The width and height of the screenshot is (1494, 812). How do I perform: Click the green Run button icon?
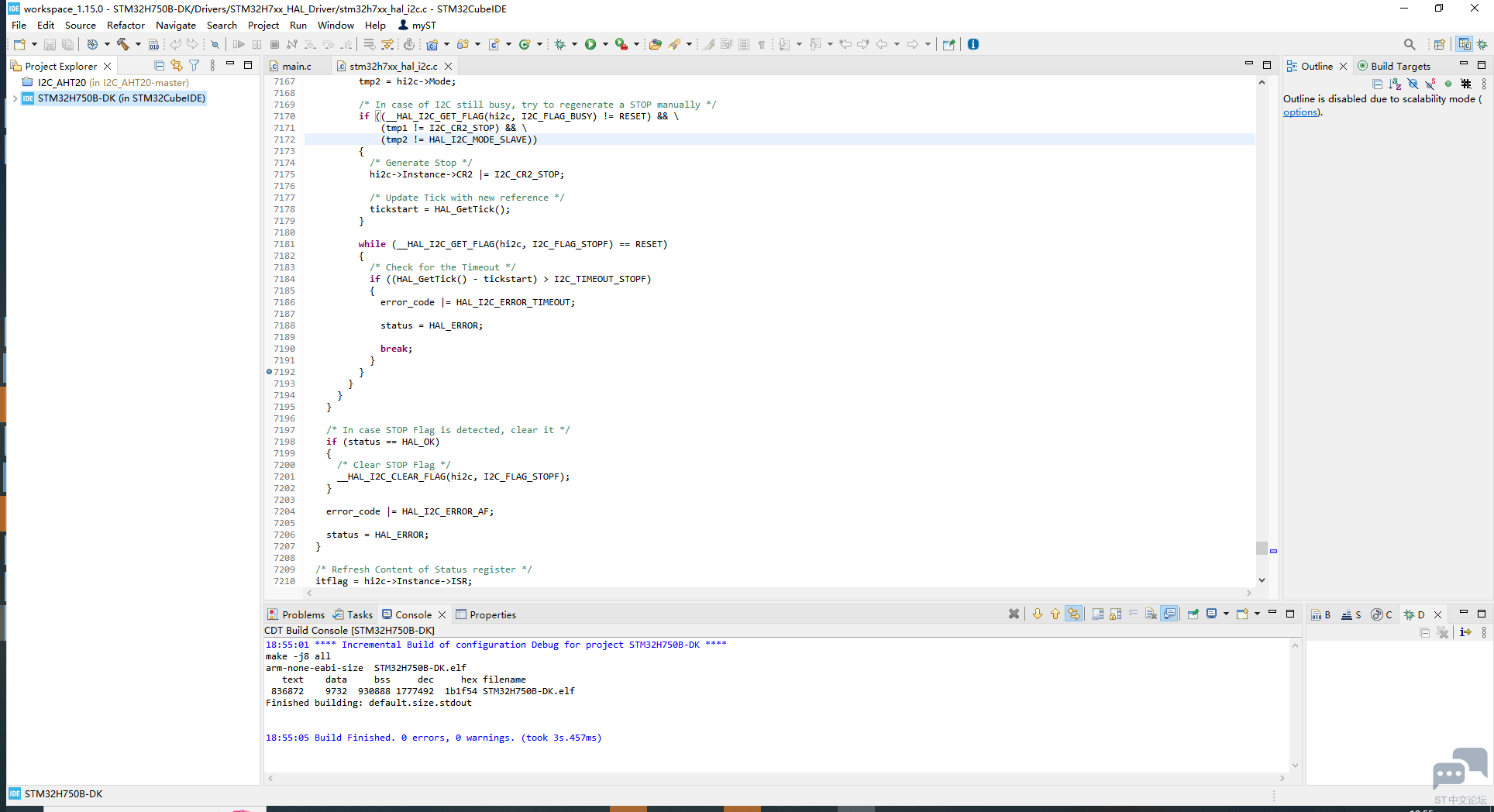coord(590,44)
